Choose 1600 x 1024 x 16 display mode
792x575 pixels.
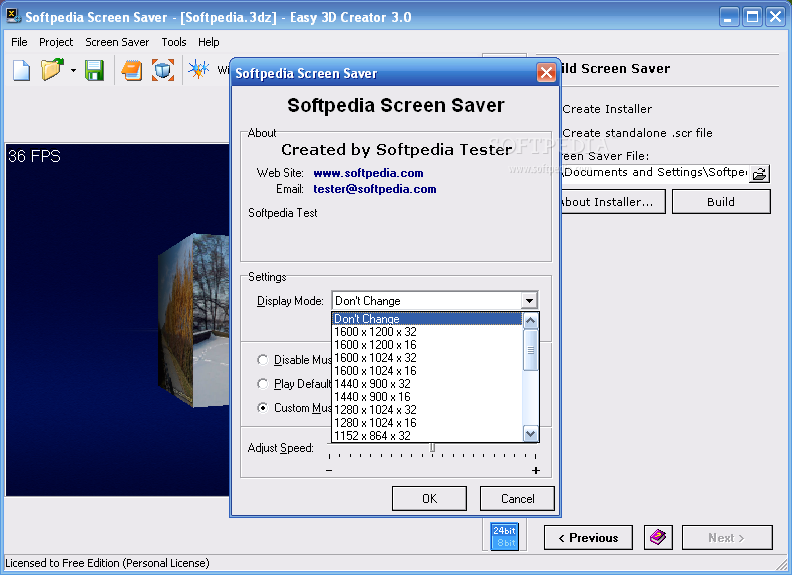tap(427, 371)
